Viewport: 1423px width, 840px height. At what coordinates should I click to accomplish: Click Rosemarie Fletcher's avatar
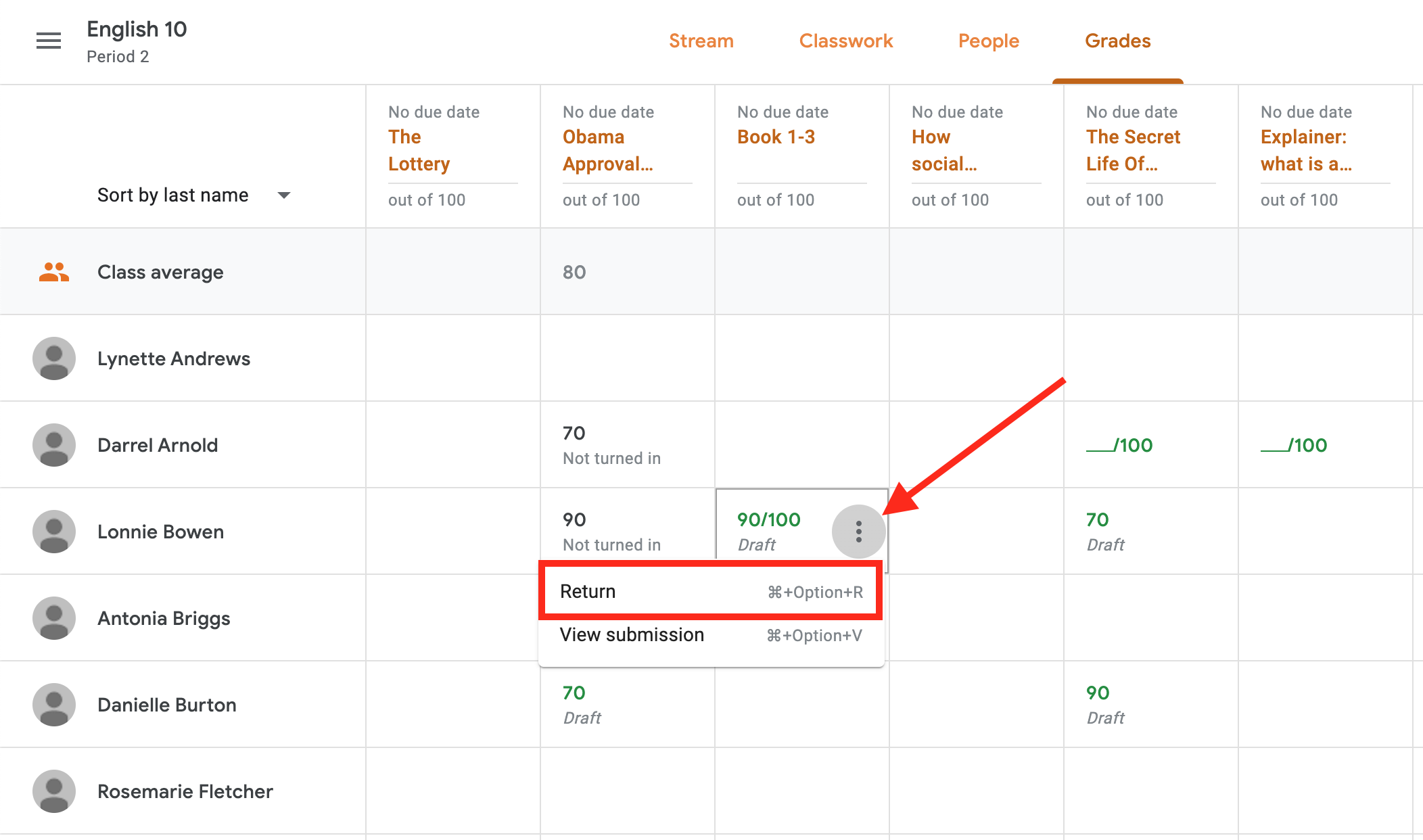click(x=54, y=791)
